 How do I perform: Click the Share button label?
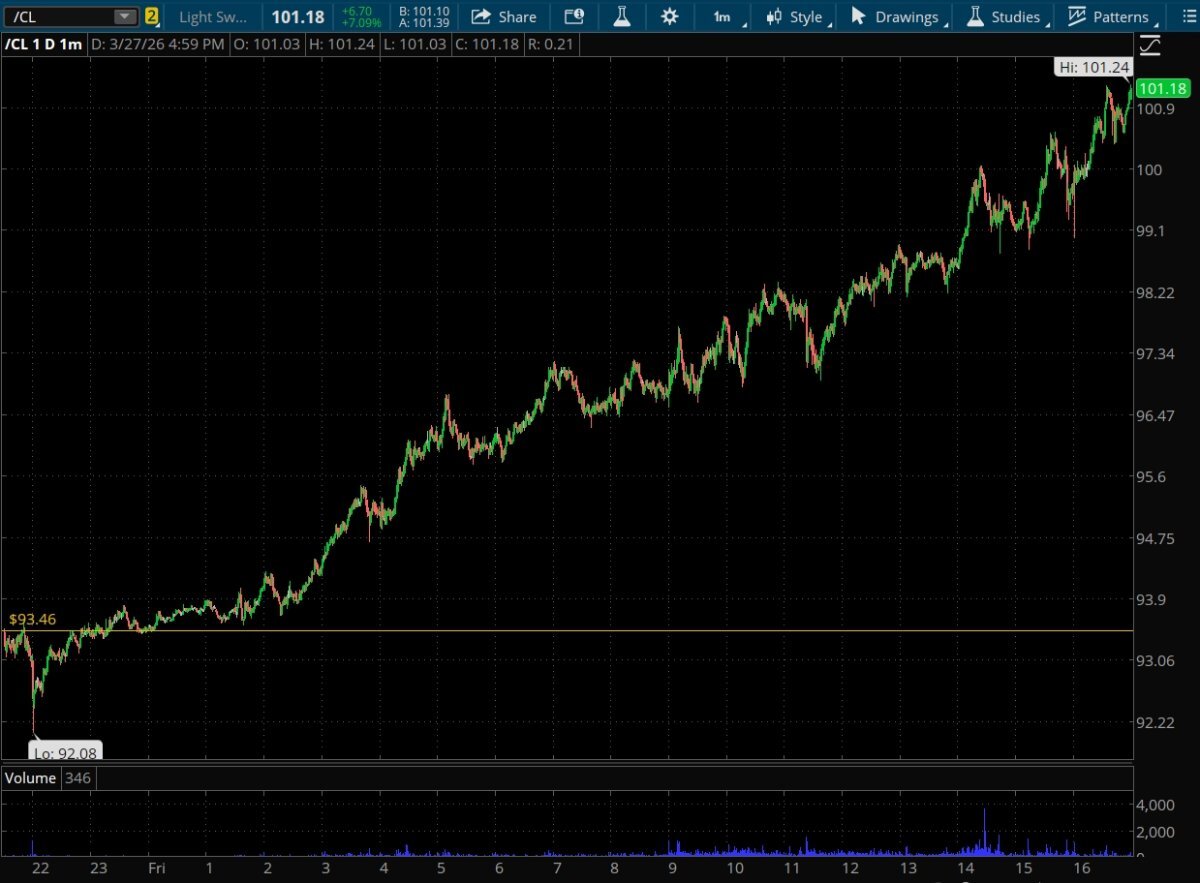[x=517, y=17]
